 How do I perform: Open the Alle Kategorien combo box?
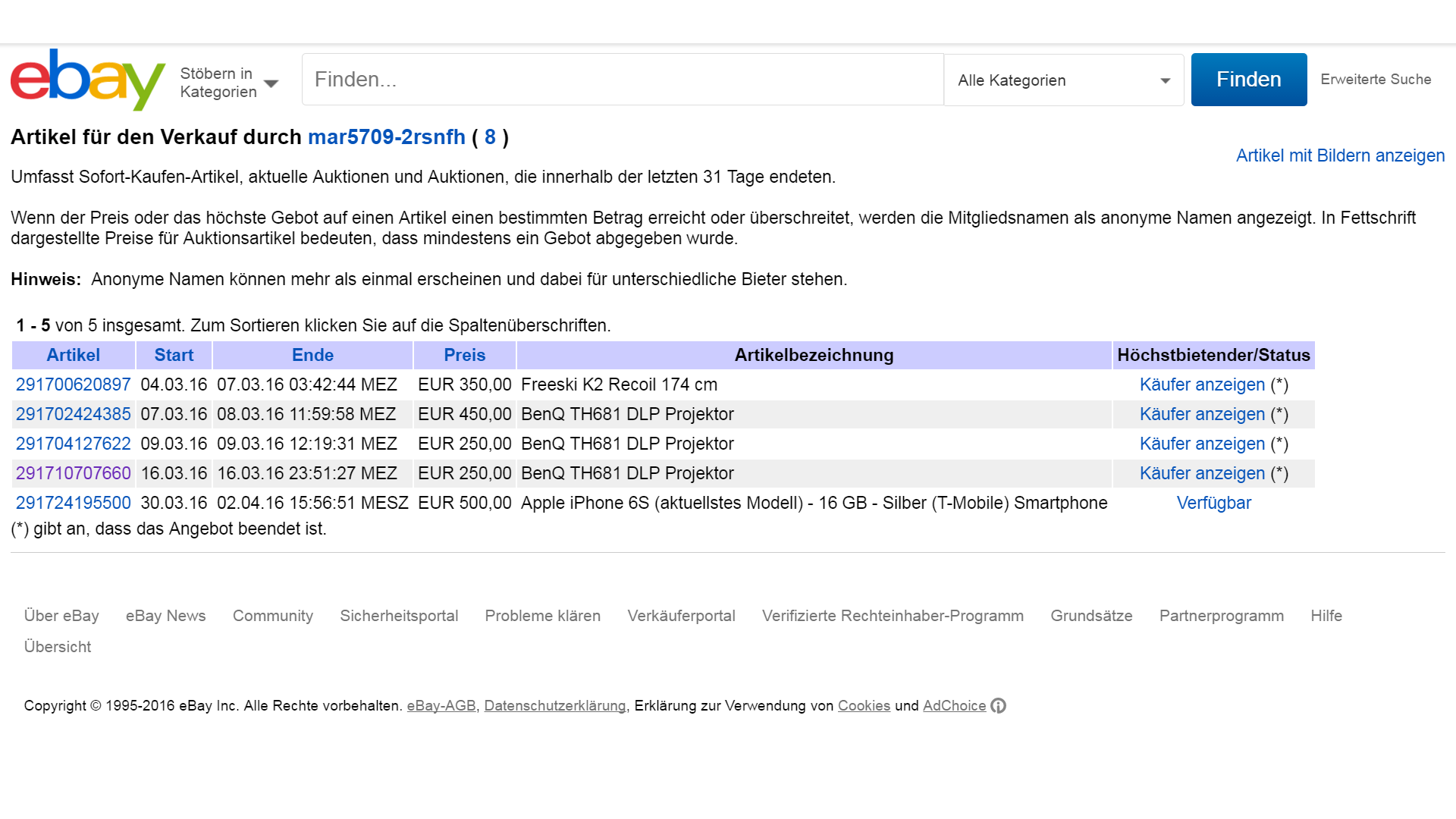[x=1063, y=80]
